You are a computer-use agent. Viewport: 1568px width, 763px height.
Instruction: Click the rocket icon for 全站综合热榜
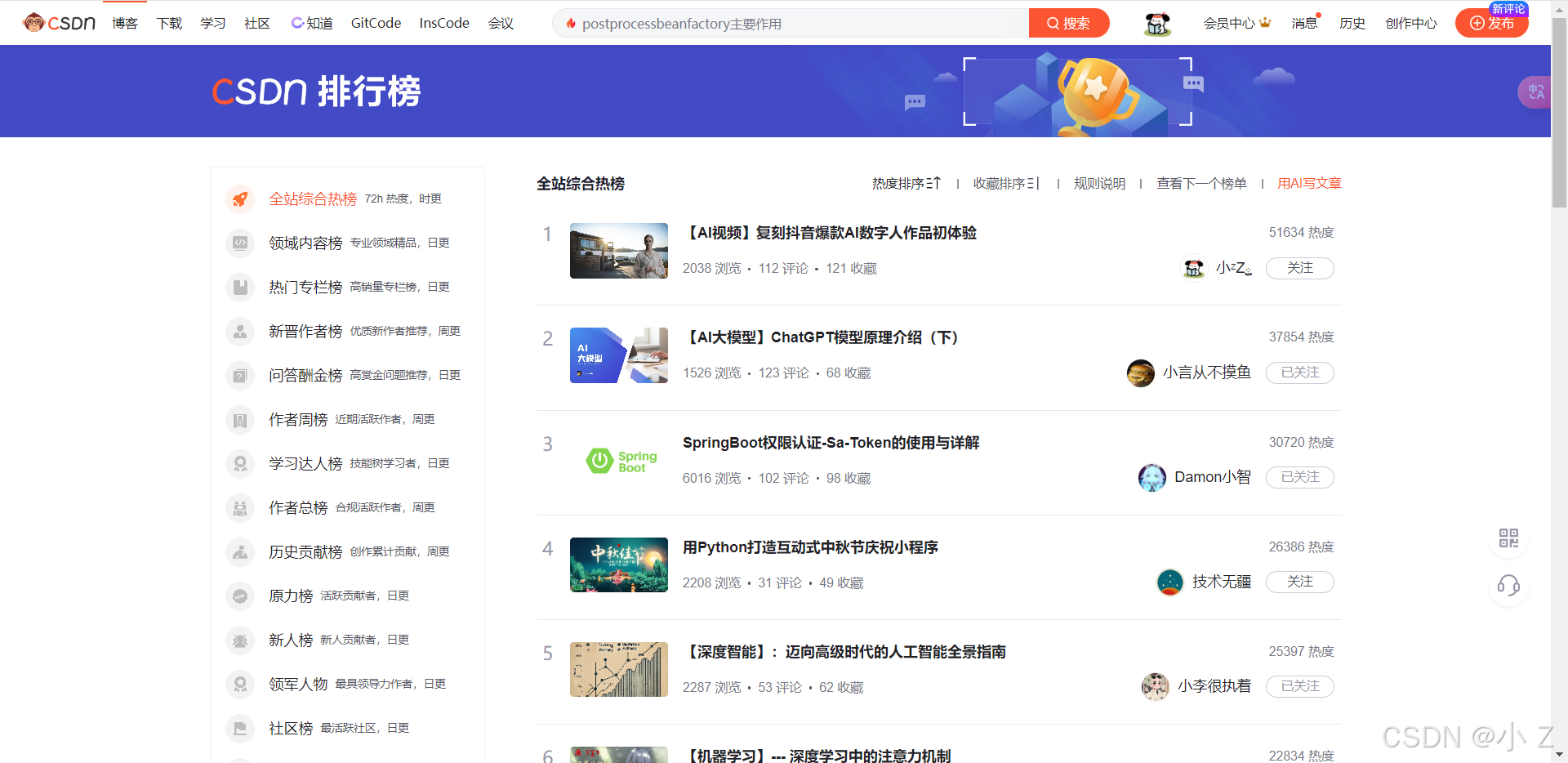(x=240, y=199)
